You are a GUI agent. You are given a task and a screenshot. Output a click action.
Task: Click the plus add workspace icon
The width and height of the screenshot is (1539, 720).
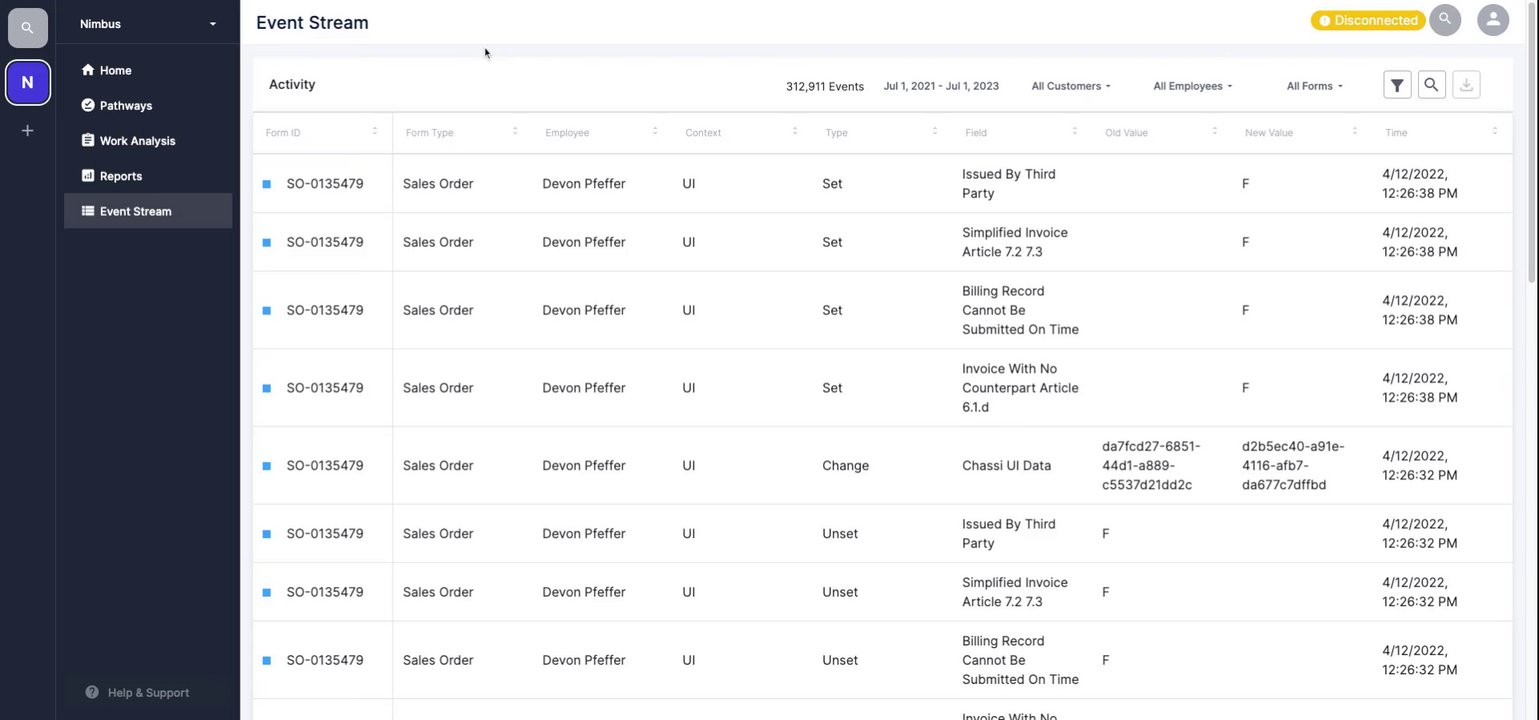(x=27, y=131)
